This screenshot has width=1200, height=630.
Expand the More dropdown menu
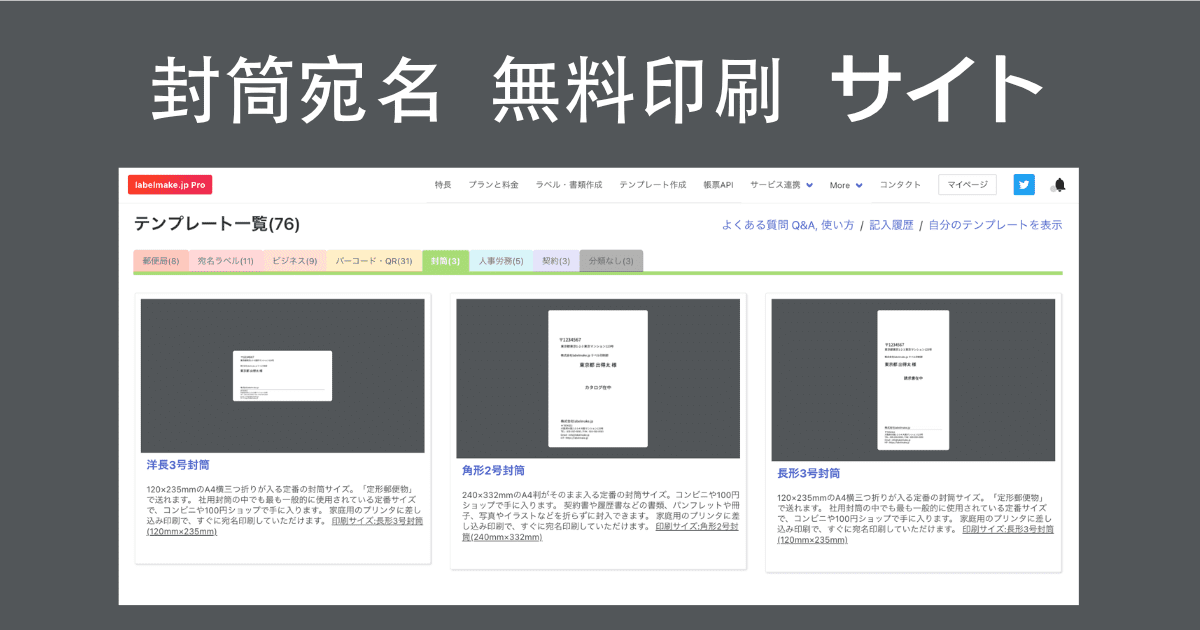tap(846, 185)
